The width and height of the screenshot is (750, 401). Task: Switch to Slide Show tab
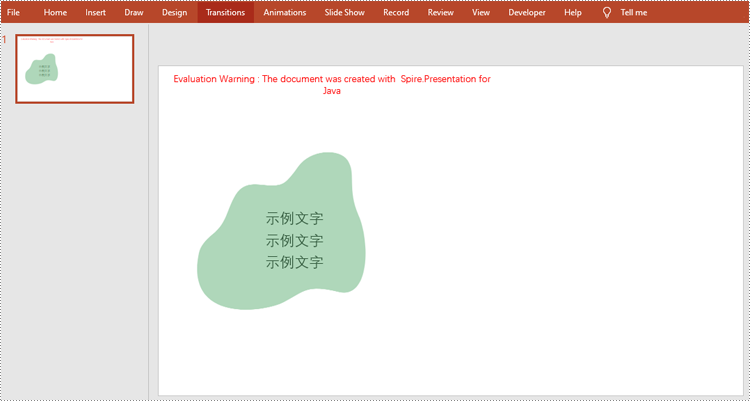pos(344,12)
